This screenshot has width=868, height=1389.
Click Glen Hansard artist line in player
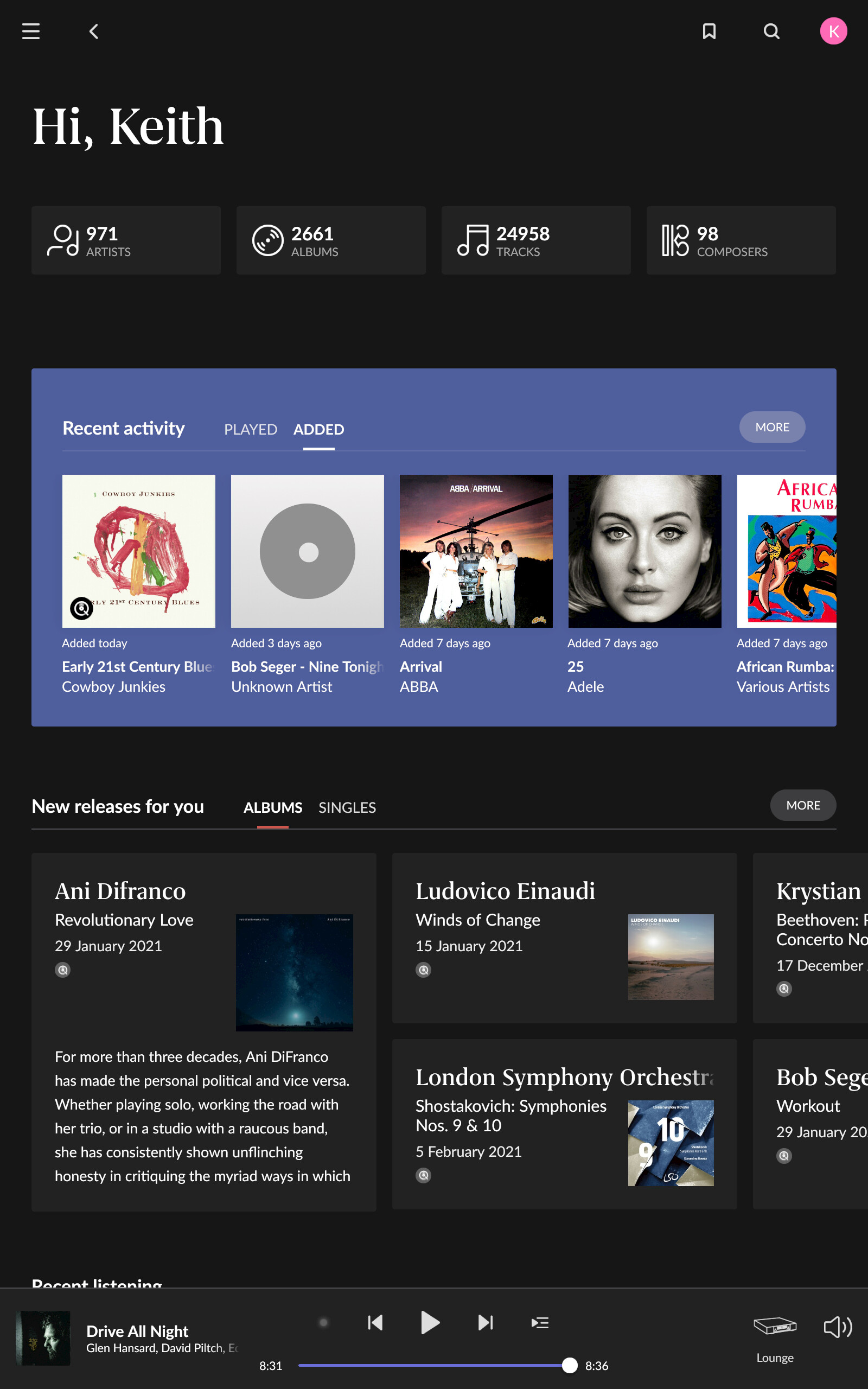(x=162, y=1348)
